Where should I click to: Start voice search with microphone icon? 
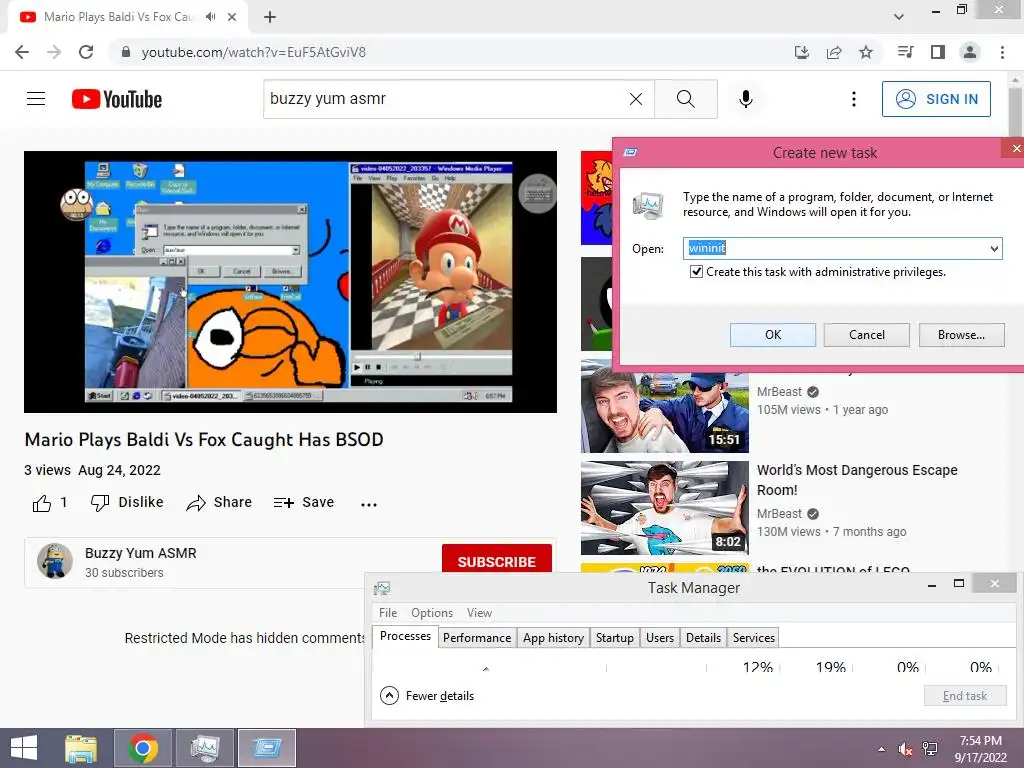point(746,99)
